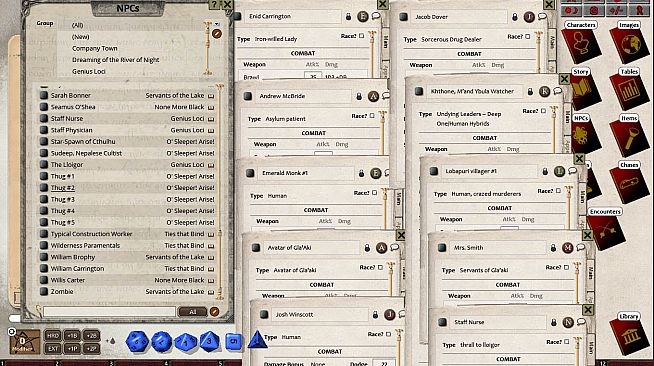Viewport: 654px width, 366px height.
Task: Click the All button beside the search box
Action: coord(193,312)
